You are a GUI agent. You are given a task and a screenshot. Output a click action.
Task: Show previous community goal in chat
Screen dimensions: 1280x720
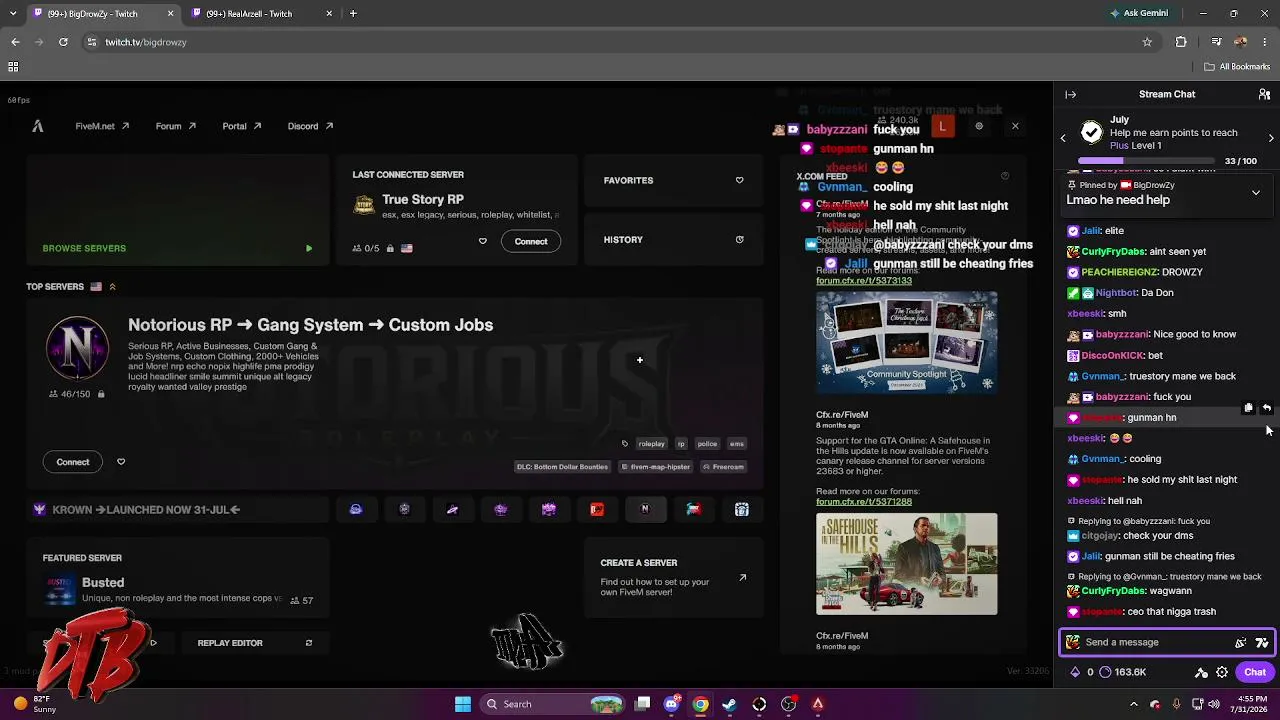1063,138
